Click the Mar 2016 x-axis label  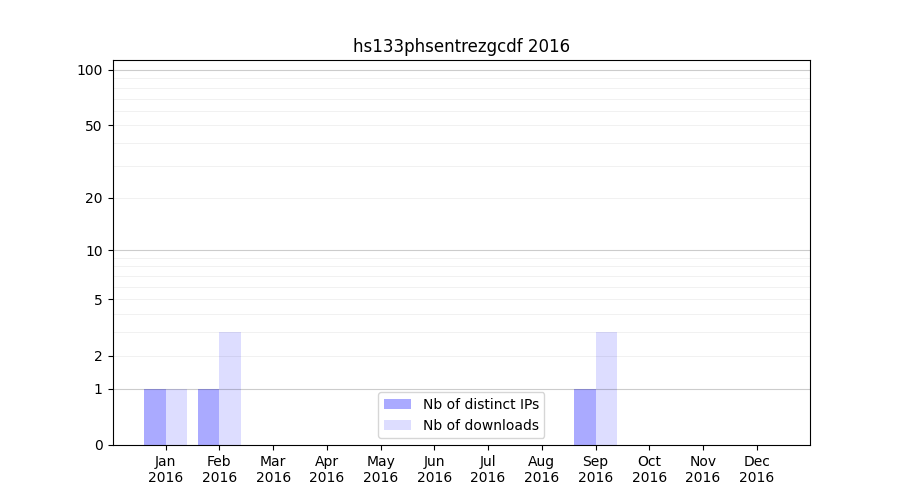273,469
